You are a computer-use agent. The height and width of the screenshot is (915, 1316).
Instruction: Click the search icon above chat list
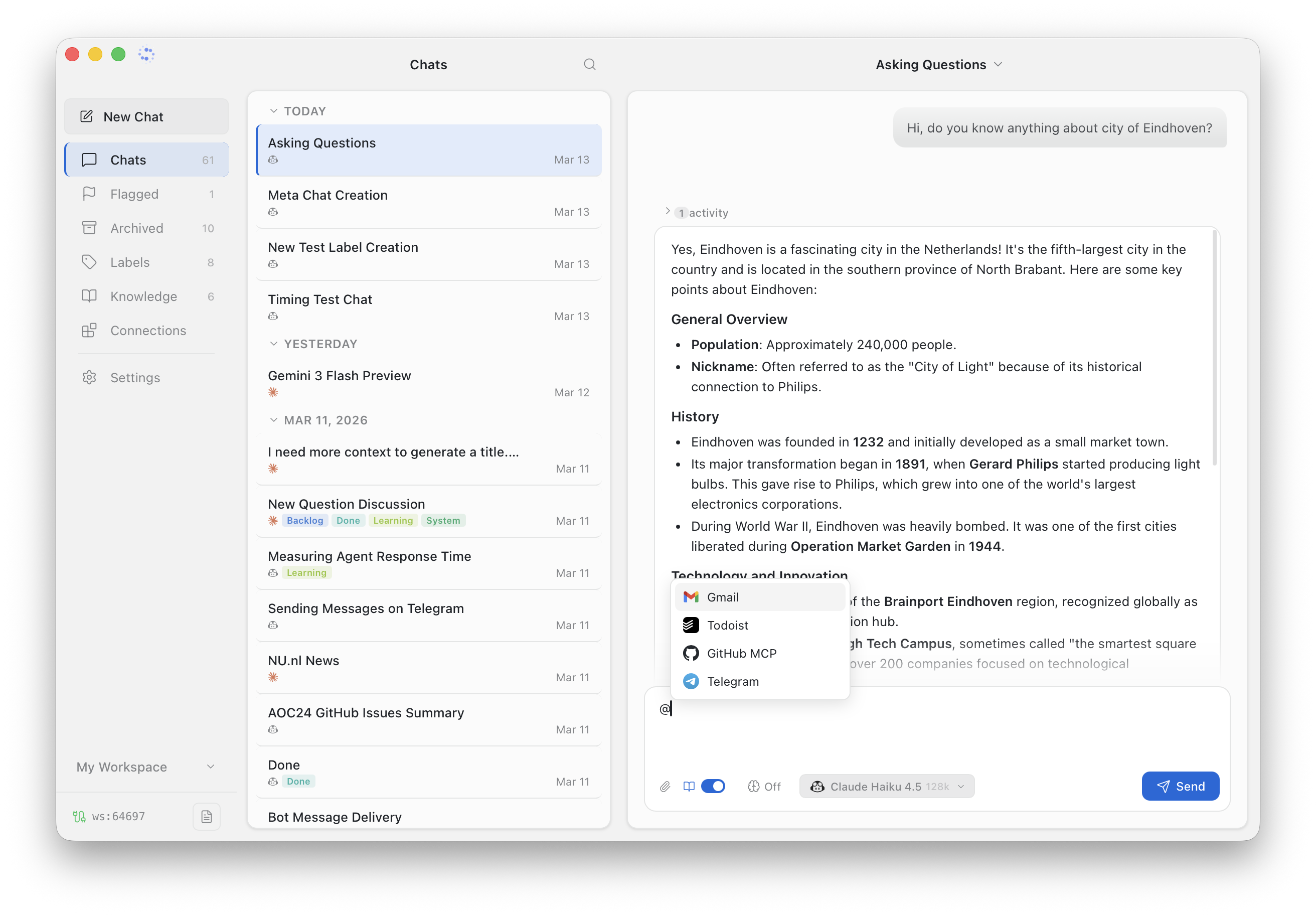pyautogui.click(x=589, y=64)
